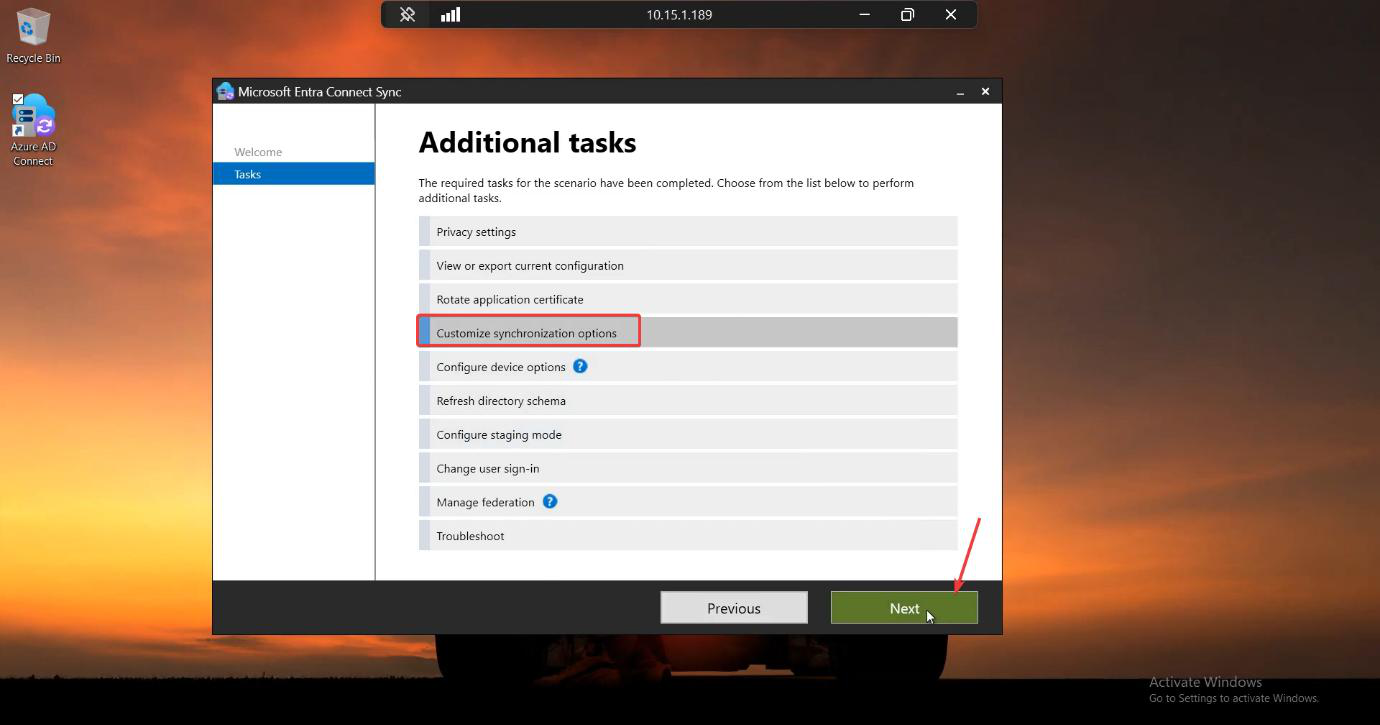1380x725 pixels.
Task: Click the pin icon in remote session bar
Action: [407, 15]
